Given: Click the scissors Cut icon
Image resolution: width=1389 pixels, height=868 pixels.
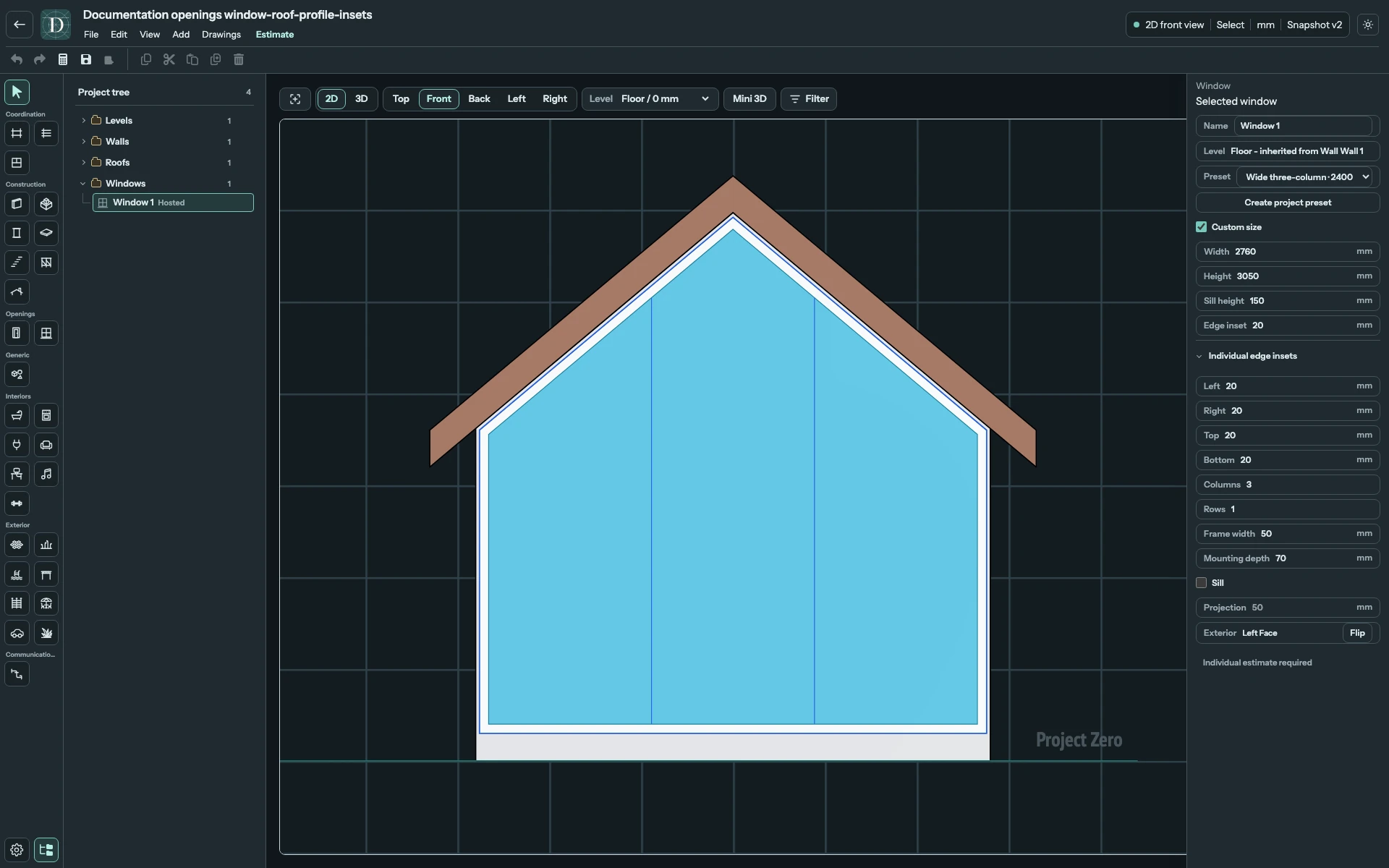Looking at the screenshot, I should tap(169, 59).
